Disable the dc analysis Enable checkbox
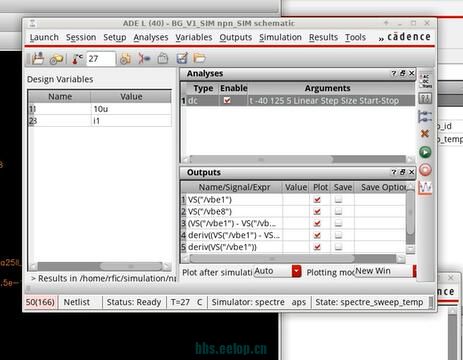This screenshot has height=360, width=463. (x=227, y=100)
